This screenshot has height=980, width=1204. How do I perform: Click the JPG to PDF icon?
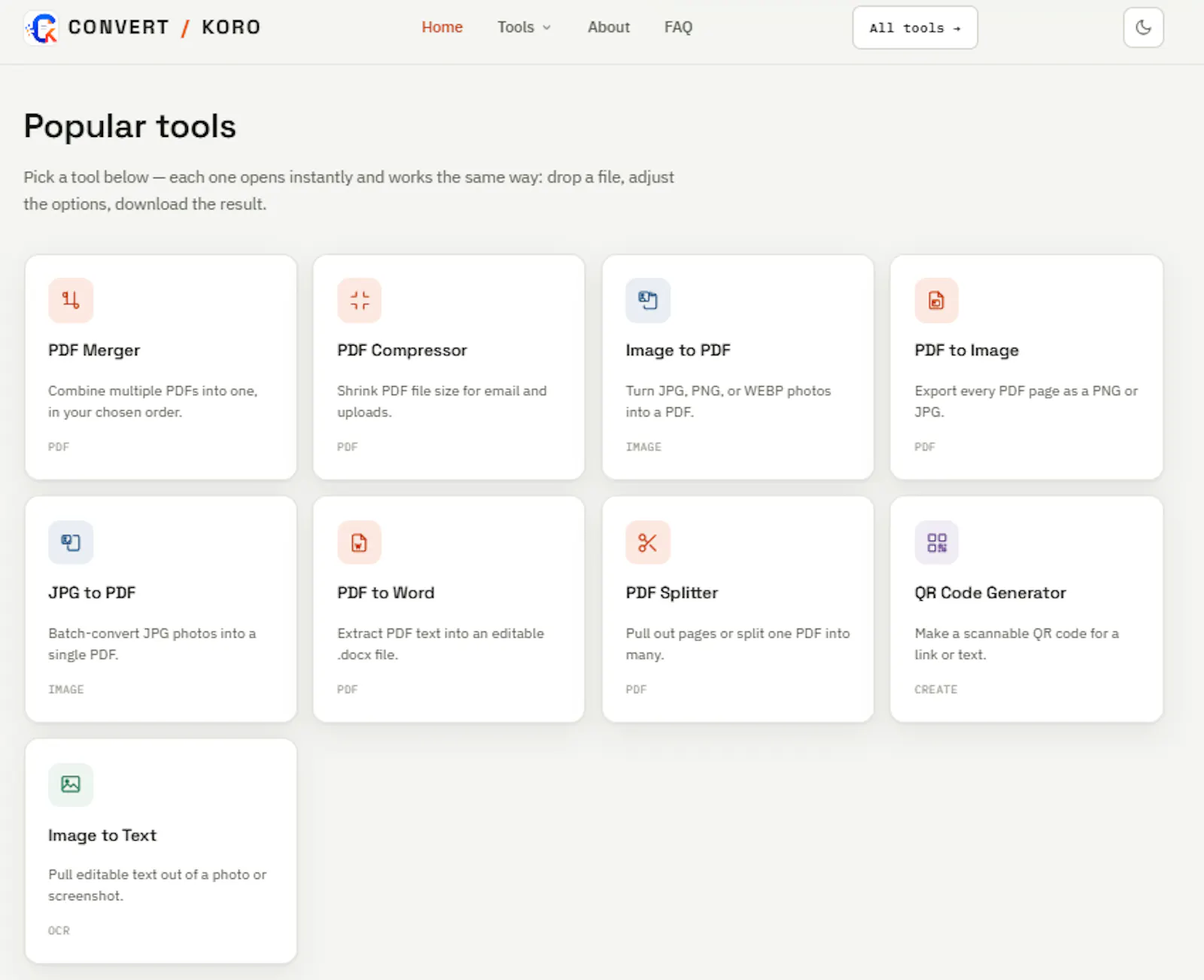pos(71,543)
